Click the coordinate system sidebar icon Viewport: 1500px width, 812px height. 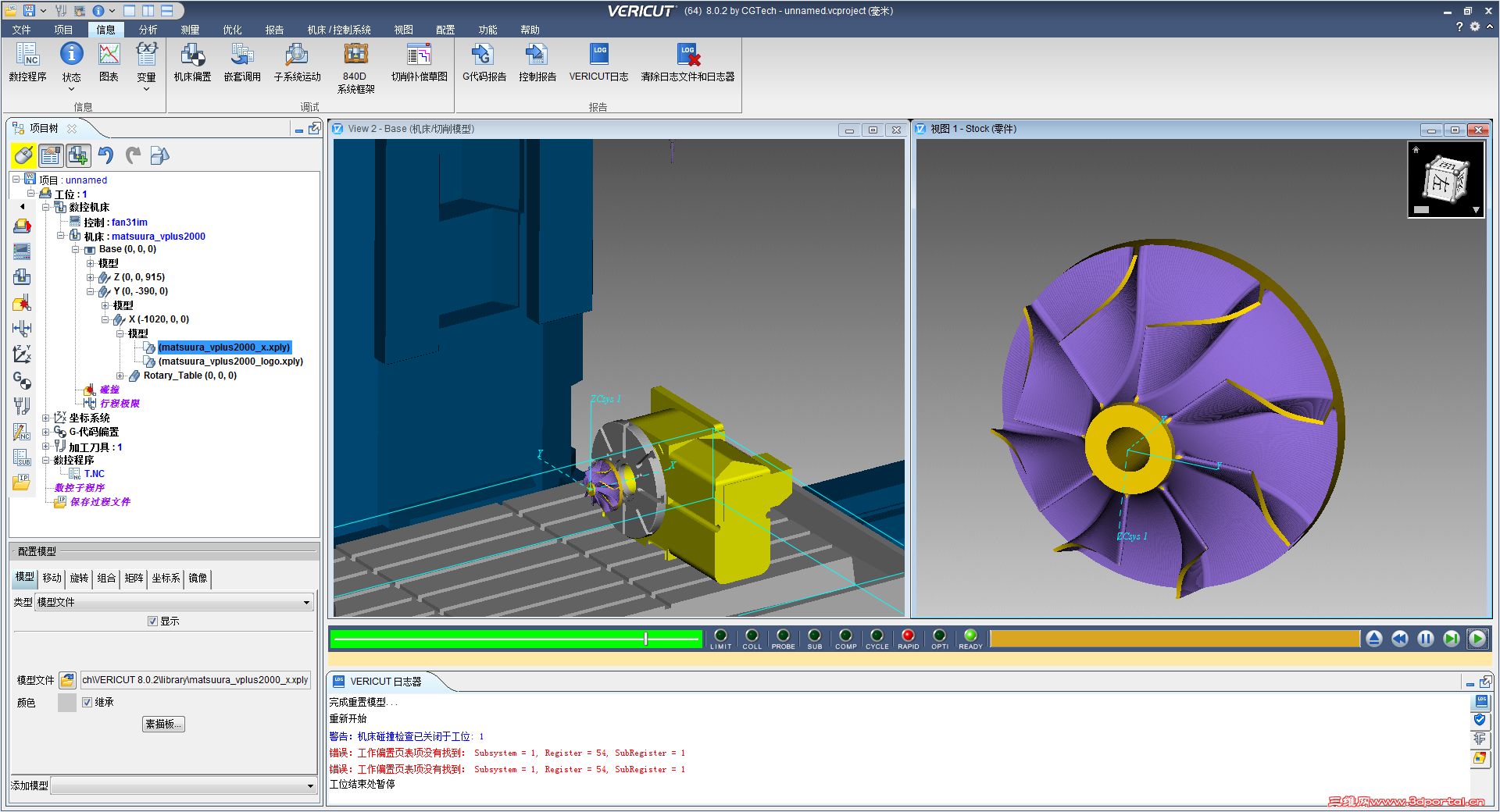click(22, 354)
